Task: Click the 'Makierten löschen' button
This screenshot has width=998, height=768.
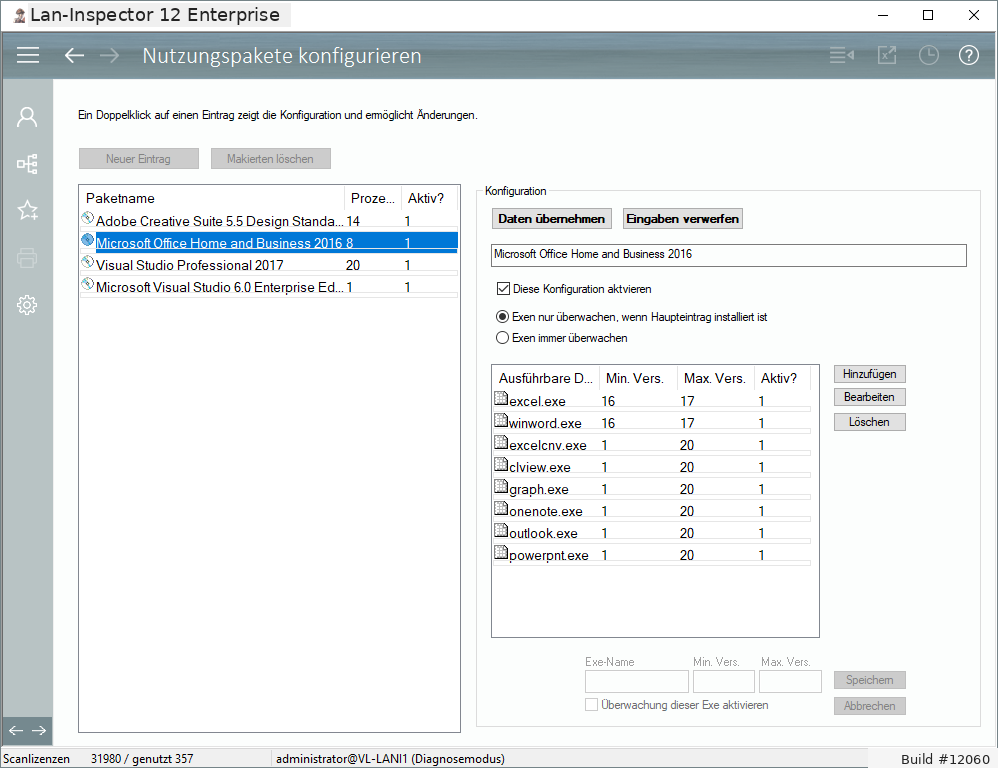Action: [271, 159]
